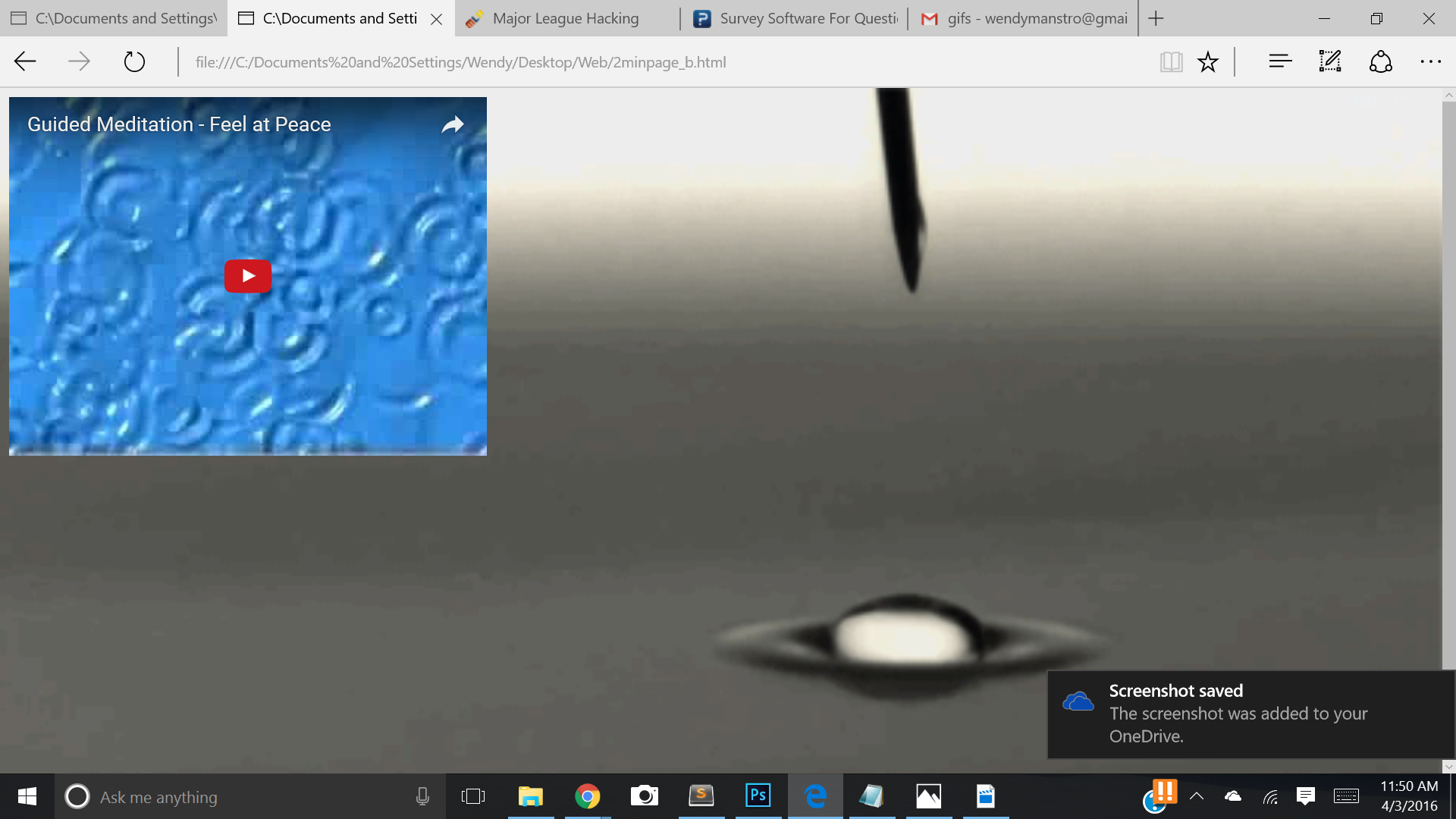This screenshot has width=1456, height=819.
Task: Show hidden system tray icons
Action: click(x=1197, y=795)
